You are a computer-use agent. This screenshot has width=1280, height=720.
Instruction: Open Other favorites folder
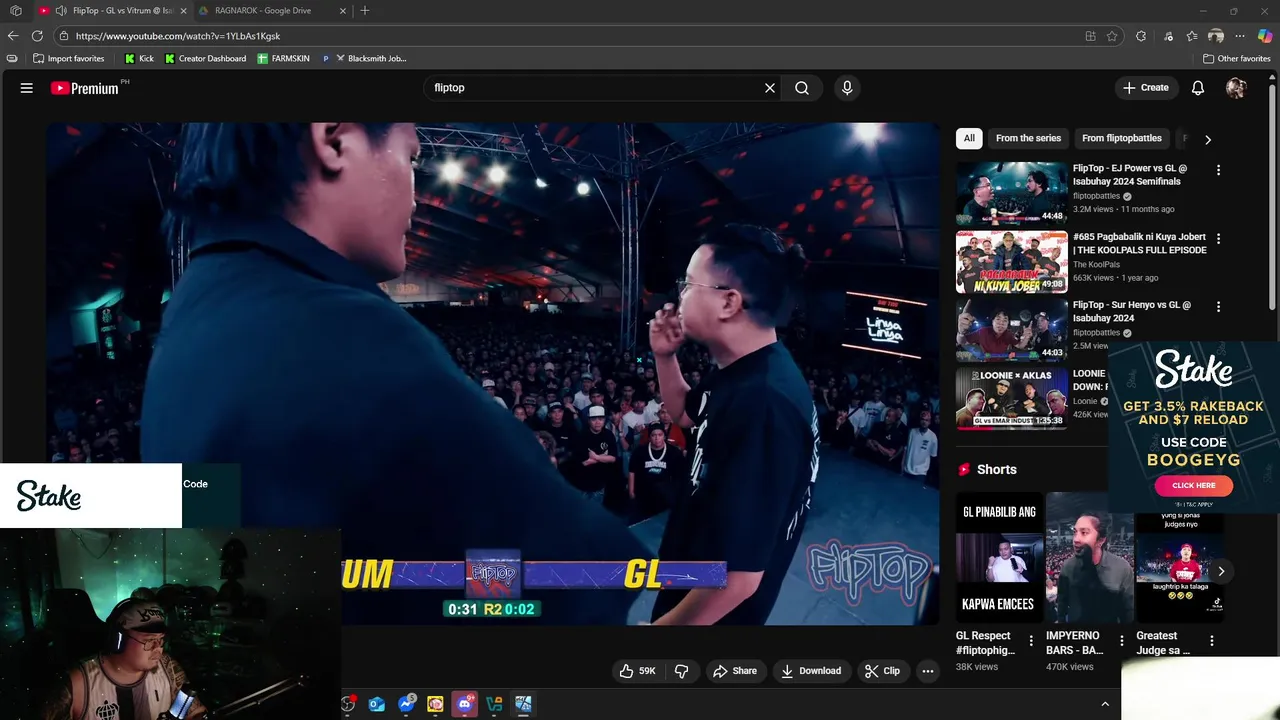pyautogui.click(x=1236, y=58)
